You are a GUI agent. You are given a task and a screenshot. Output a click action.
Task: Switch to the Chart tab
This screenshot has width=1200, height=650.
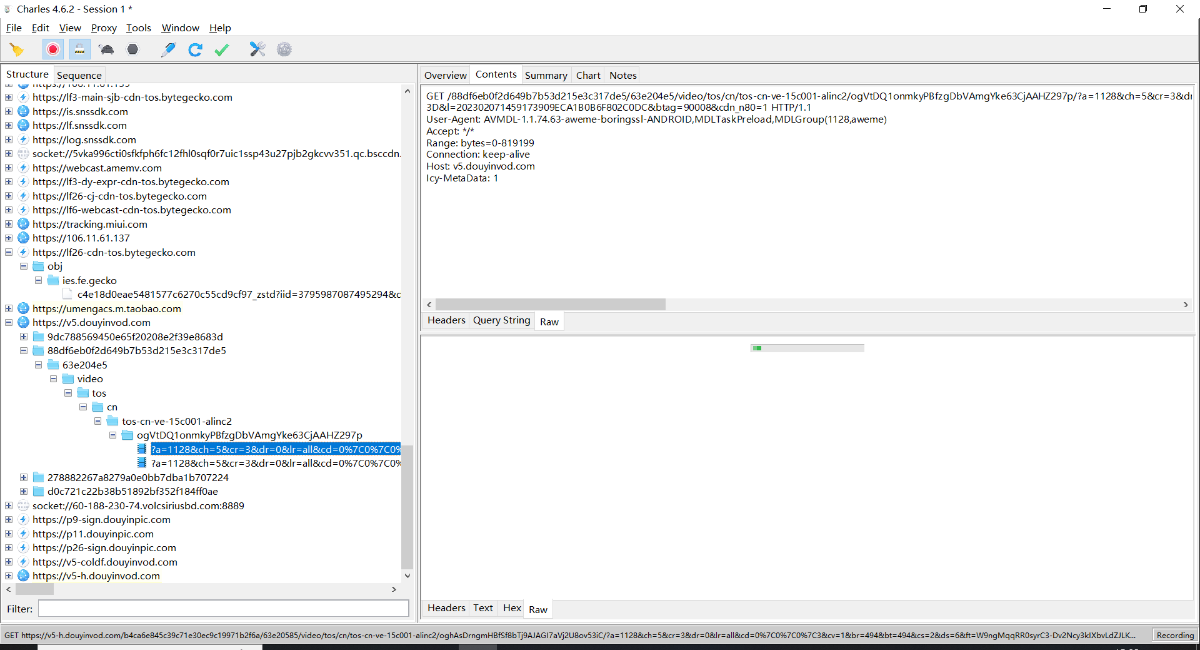coord(588,75)
